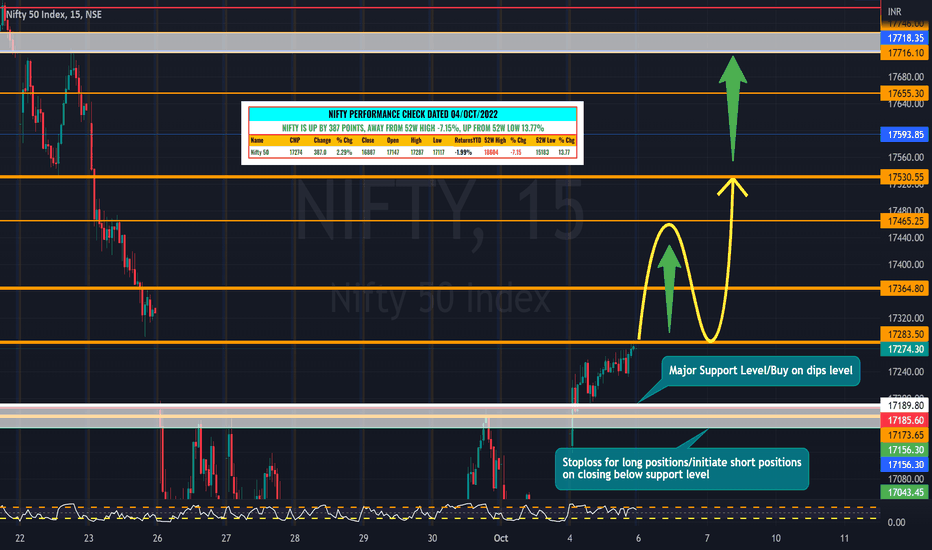Click the red 18604 52W High value
This screenshot has width=932, height=550.
click(x=491, y=153)
